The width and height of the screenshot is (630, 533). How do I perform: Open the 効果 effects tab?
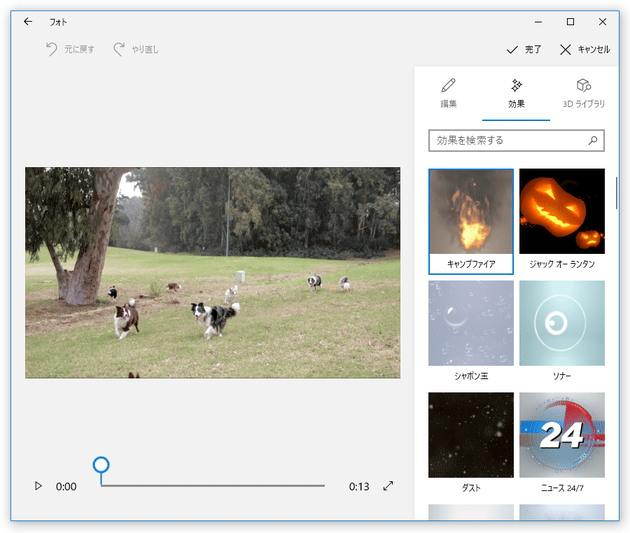[x=516, y=93]
